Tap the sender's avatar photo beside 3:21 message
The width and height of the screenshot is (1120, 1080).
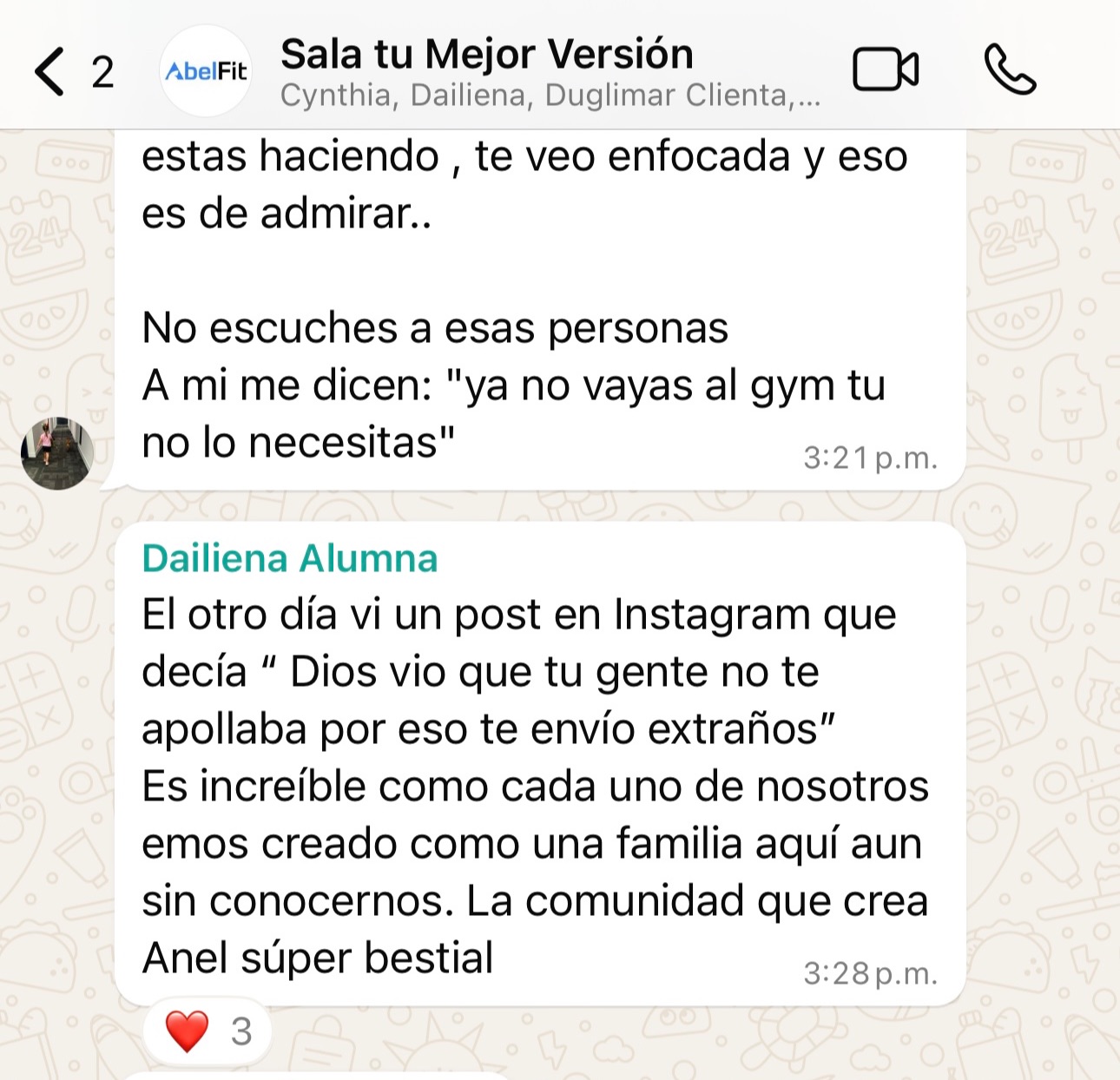[57, 453]
